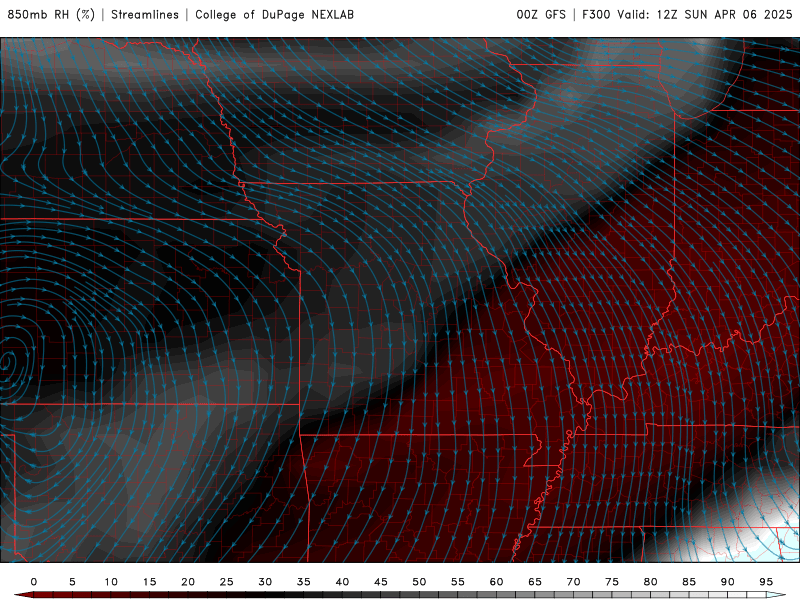
Task: Click the '0' value on the colorbar scale
Action: (x=34, y=582)
